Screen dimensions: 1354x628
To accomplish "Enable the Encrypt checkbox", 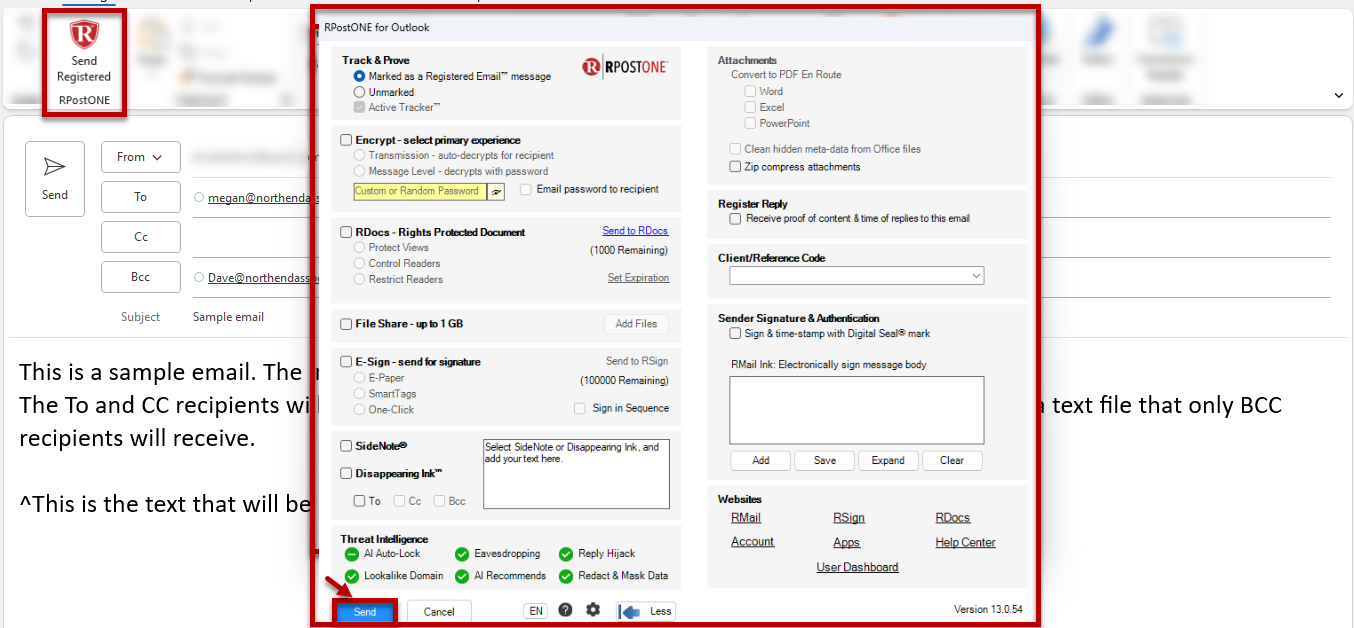I will pyautogui.click(x=346, y=140).
